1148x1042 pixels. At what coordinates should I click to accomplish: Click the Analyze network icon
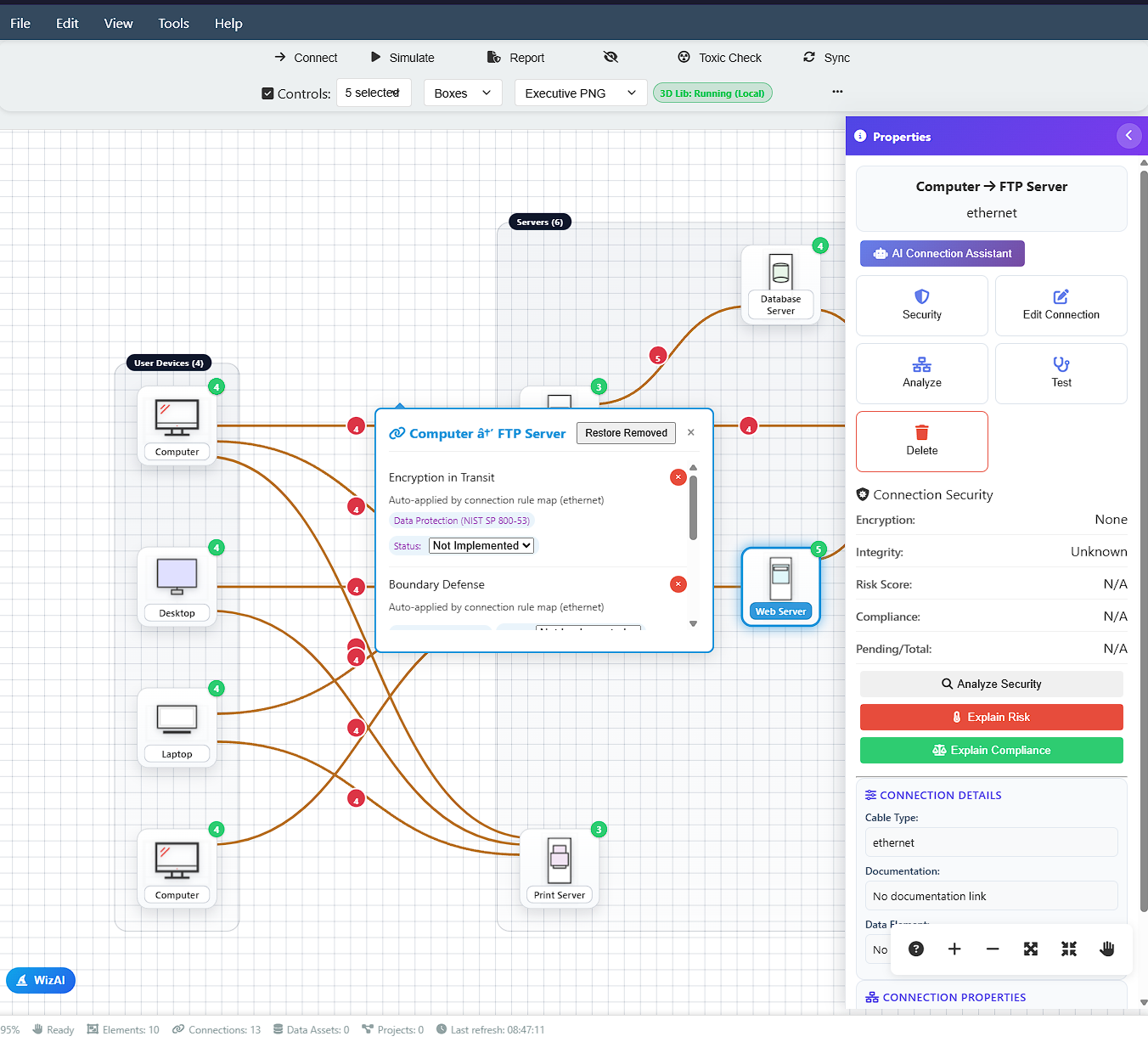921,365
